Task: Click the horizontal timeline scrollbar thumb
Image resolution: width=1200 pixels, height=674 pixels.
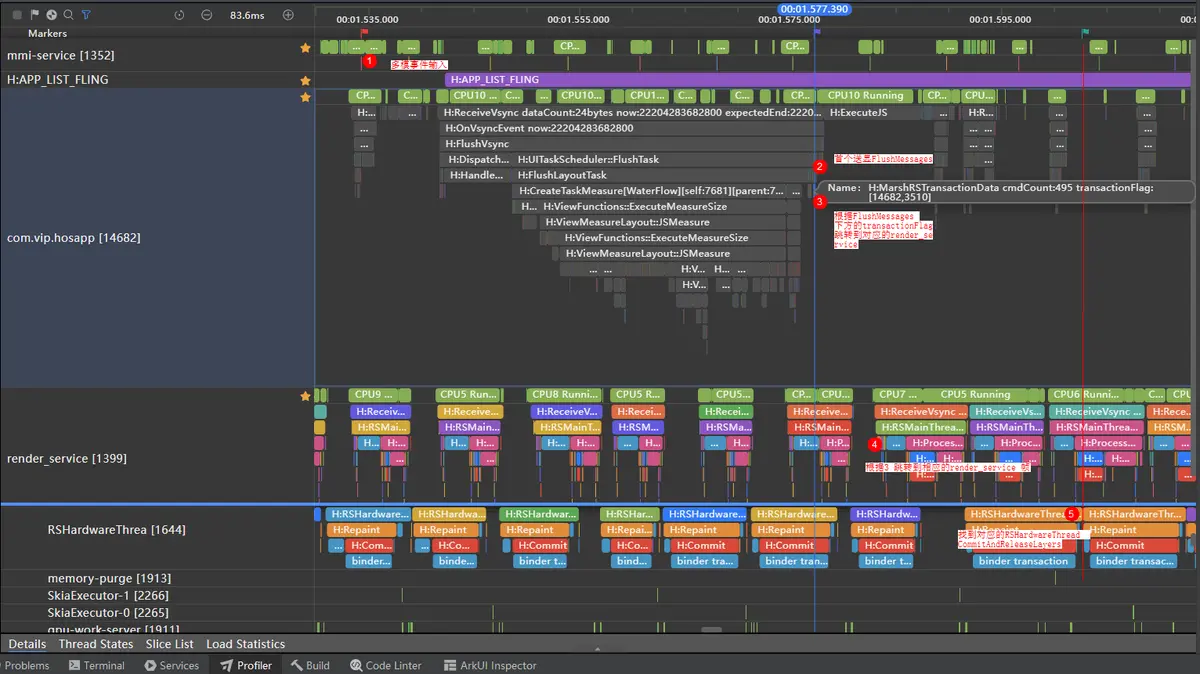Action: point(711,630)
